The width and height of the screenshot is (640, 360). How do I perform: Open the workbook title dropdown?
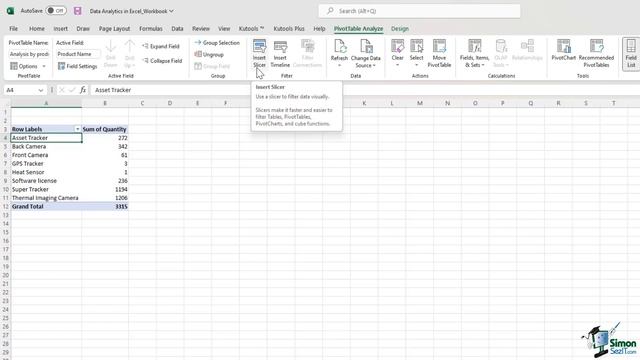[131, 11]
